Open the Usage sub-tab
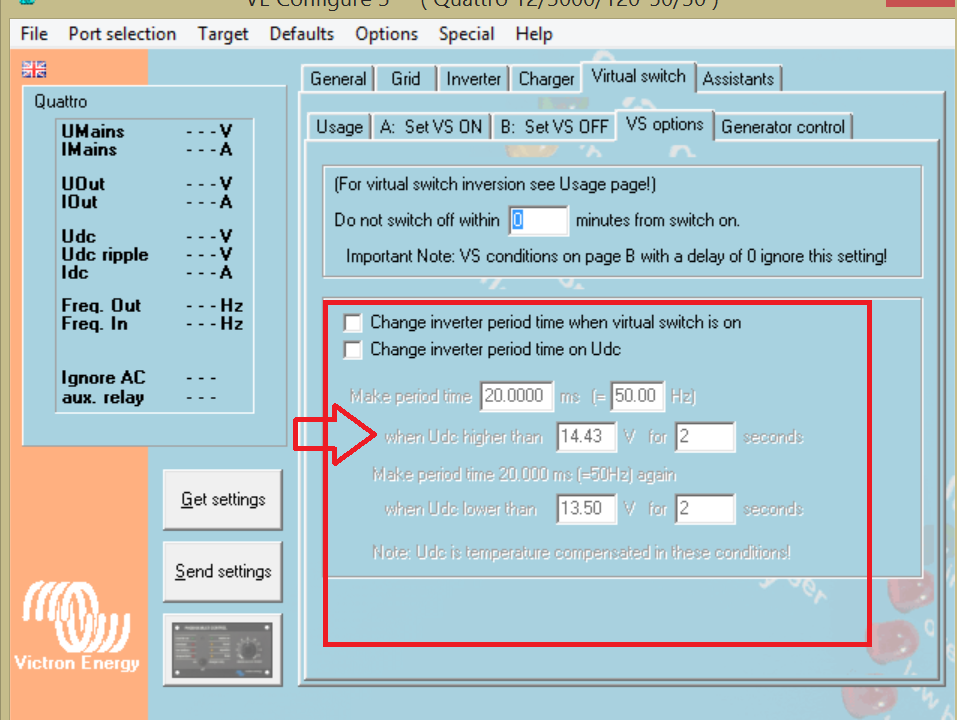The image size is (957, 720). (x=339, y=128)
